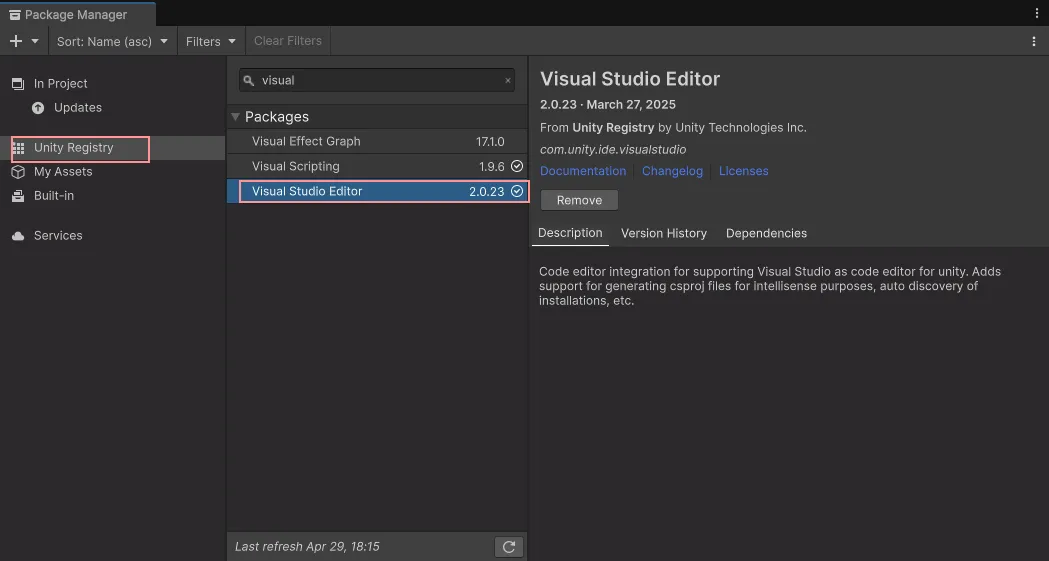The image size is (1049, 561).
Task: Open the Changelog link
Action: click(672, 171)
